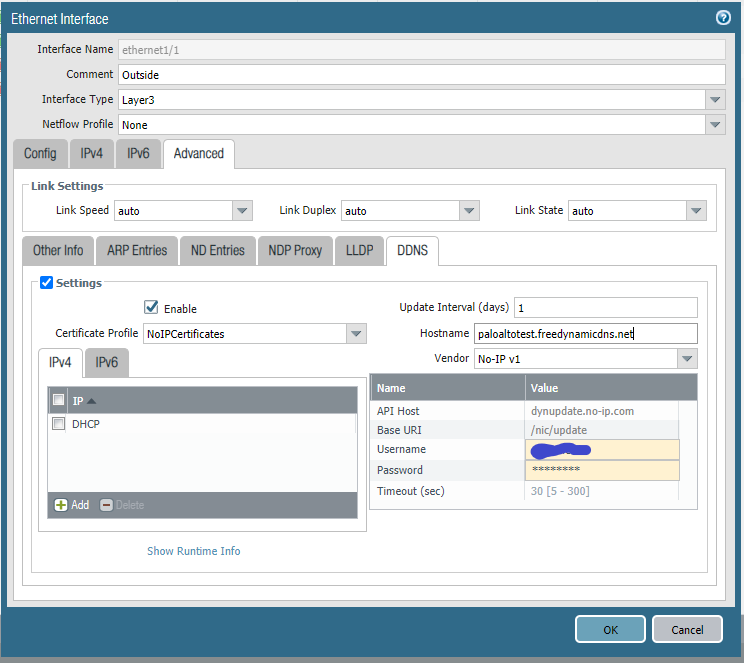Viewport: 744px width, 663px height.
Task: Select the DHCP row checkbox
Action: click(59, 424)
